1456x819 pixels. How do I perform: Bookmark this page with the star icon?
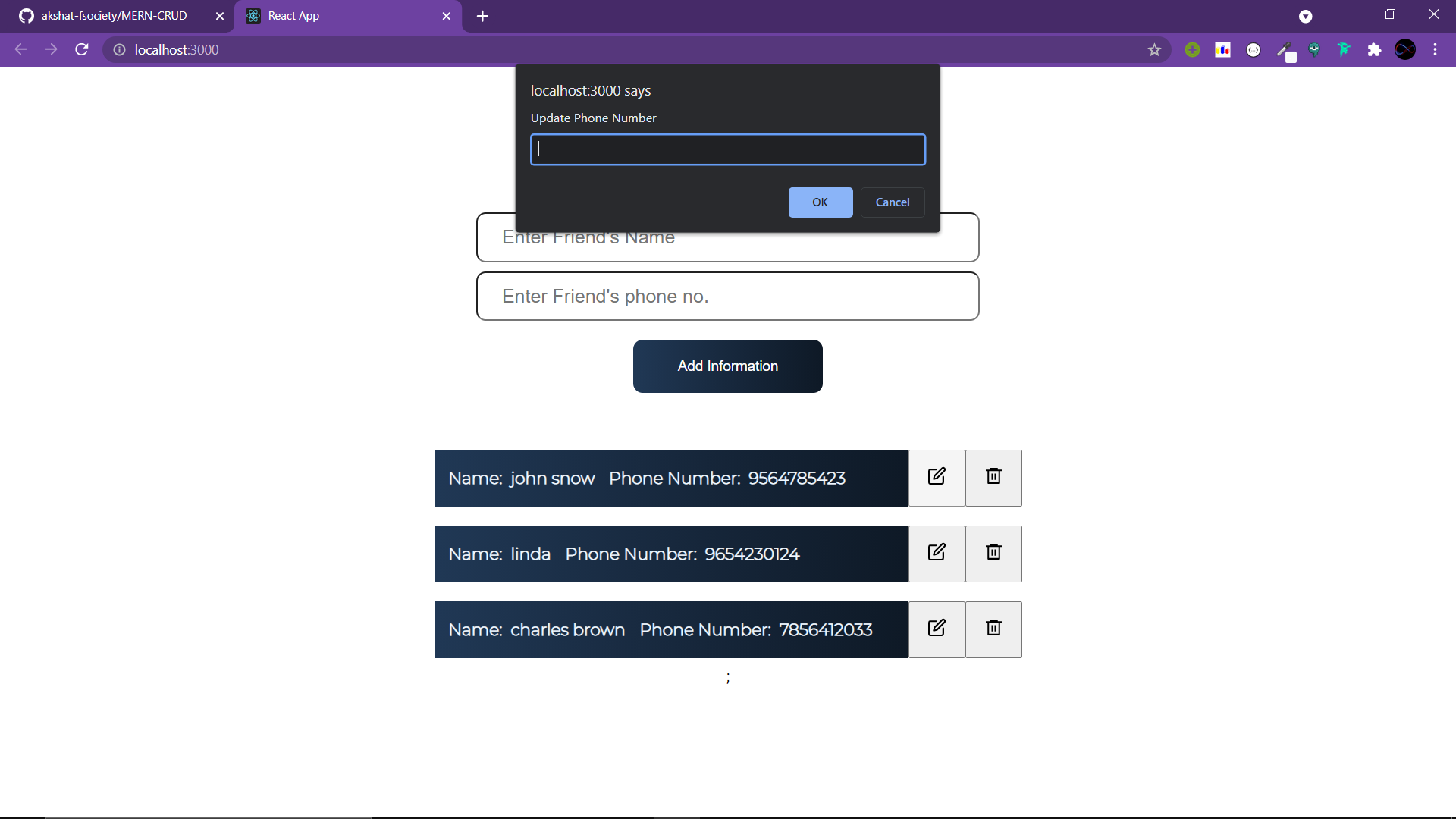1154,50
